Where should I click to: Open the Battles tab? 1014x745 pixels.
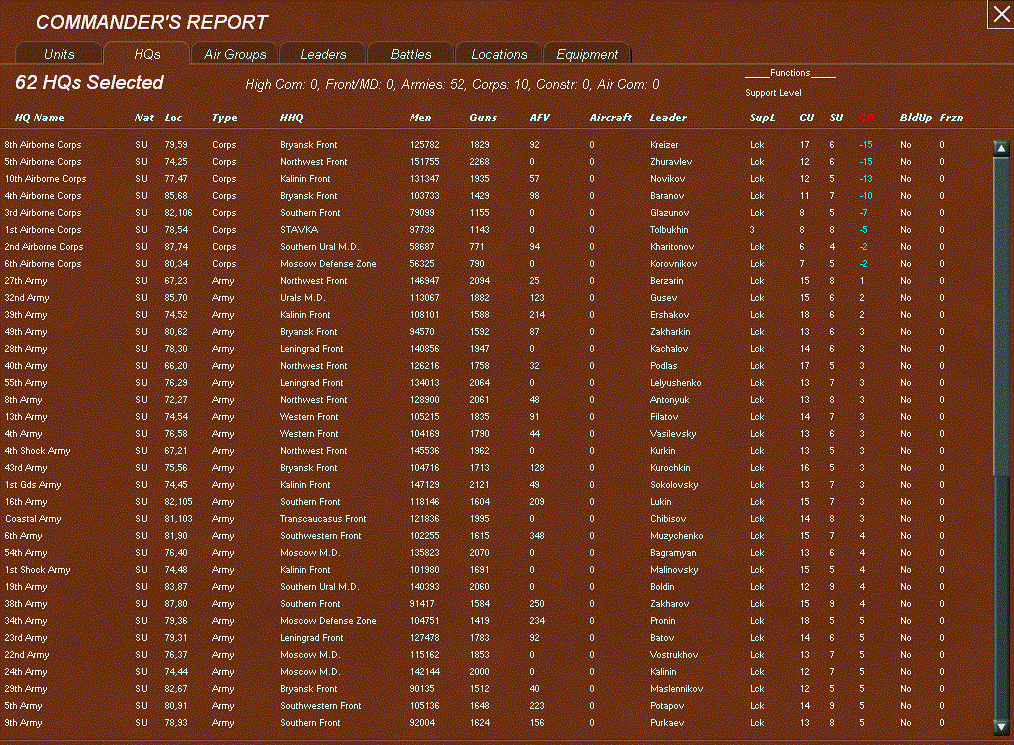[411, 54]
